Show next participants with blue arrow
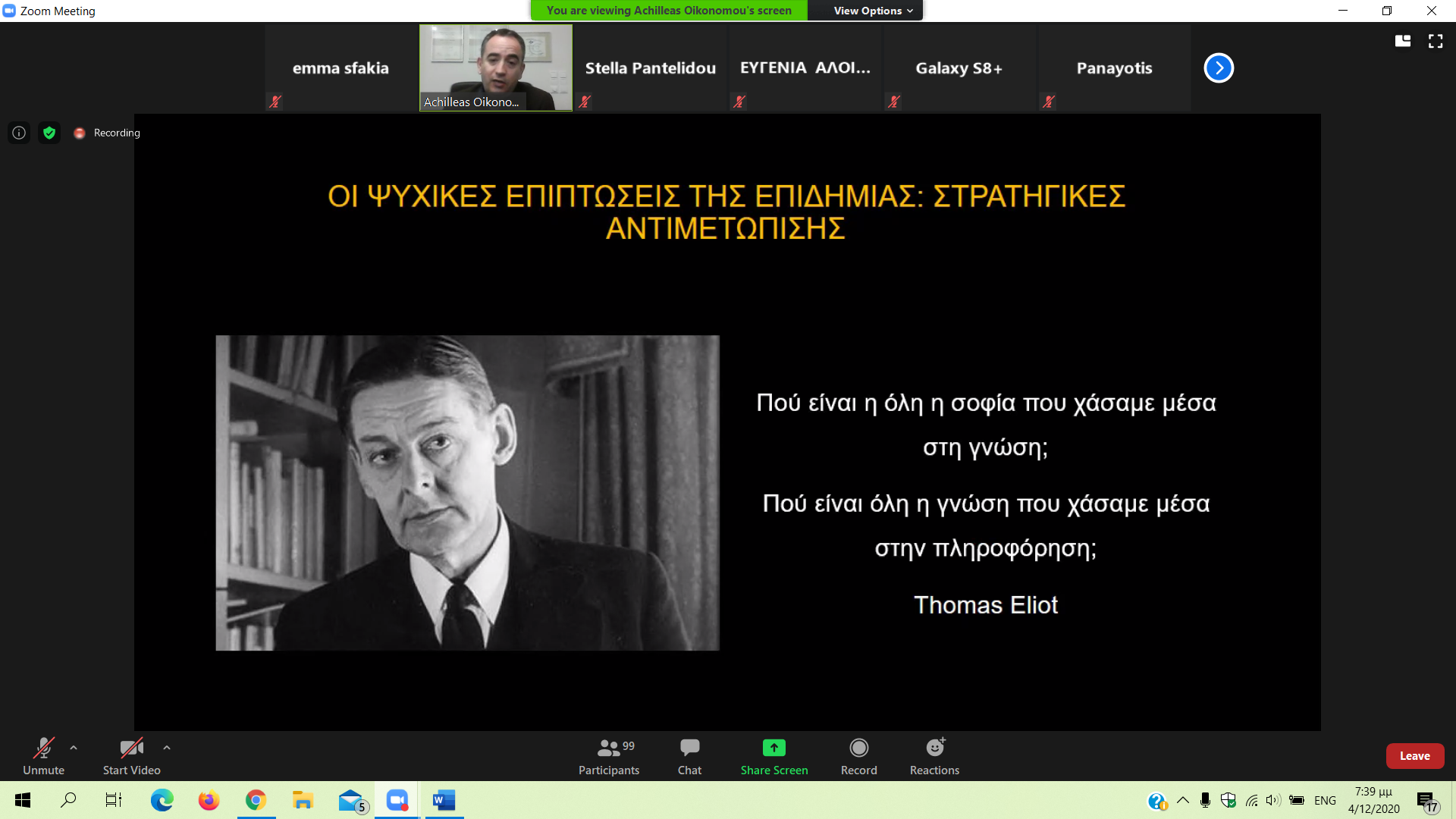The width and height of the screenshot is (1456, 819). [x=1219, y=67]
